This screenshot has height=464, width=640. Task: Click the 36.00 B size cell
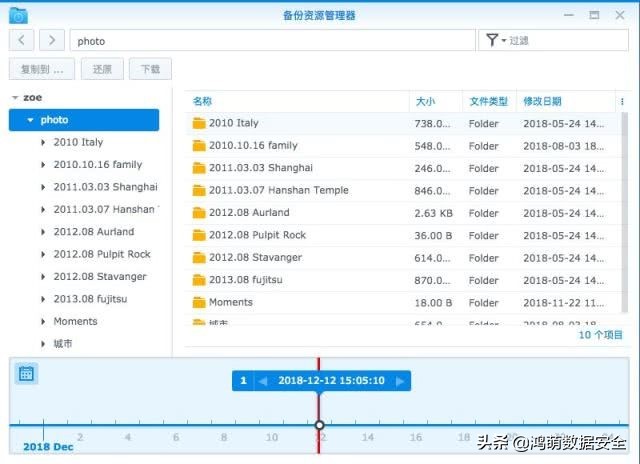coord(433,235)
